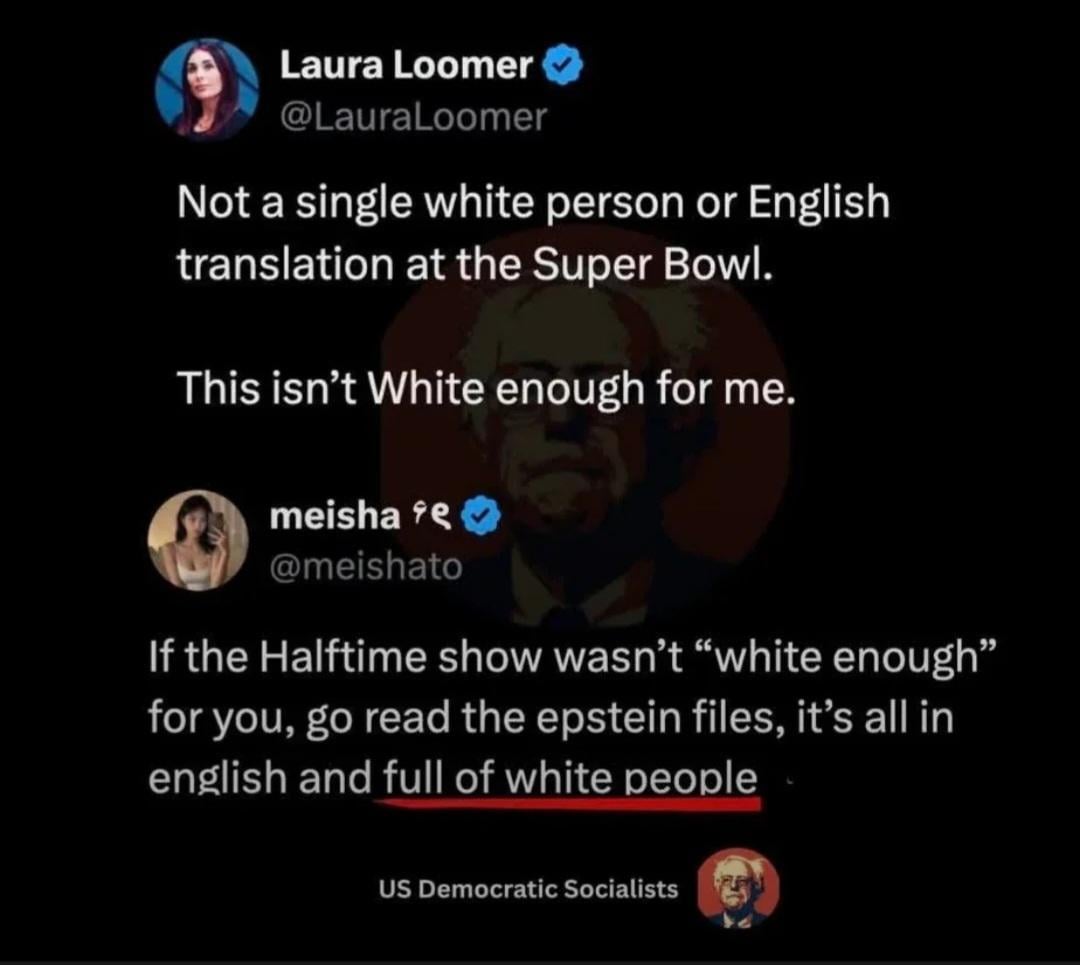Open the @LauraLoomer handle link

(x=413, y=117)
